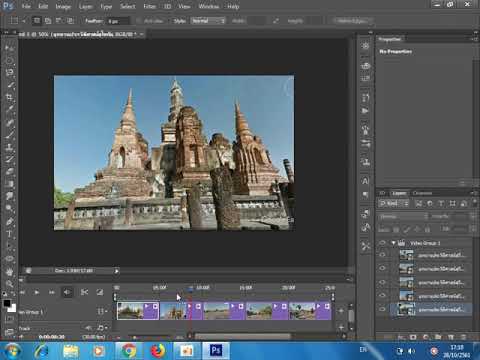This screenshot has width=480, height=360.
Task: Lock transparent pixels in Layers panel
Action: point(396,229)
